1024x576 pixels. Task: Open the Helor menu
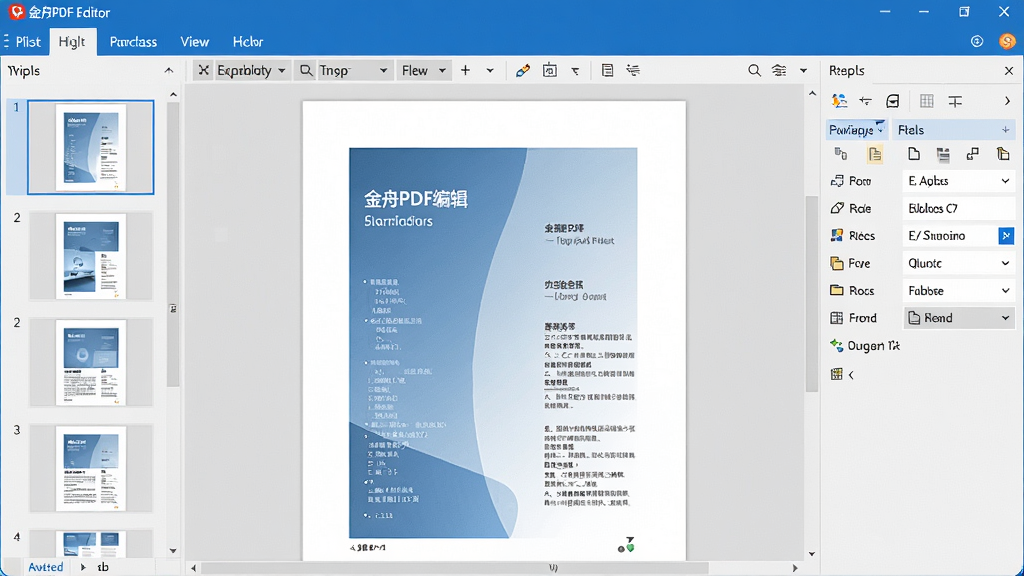[x=248, y=42]
